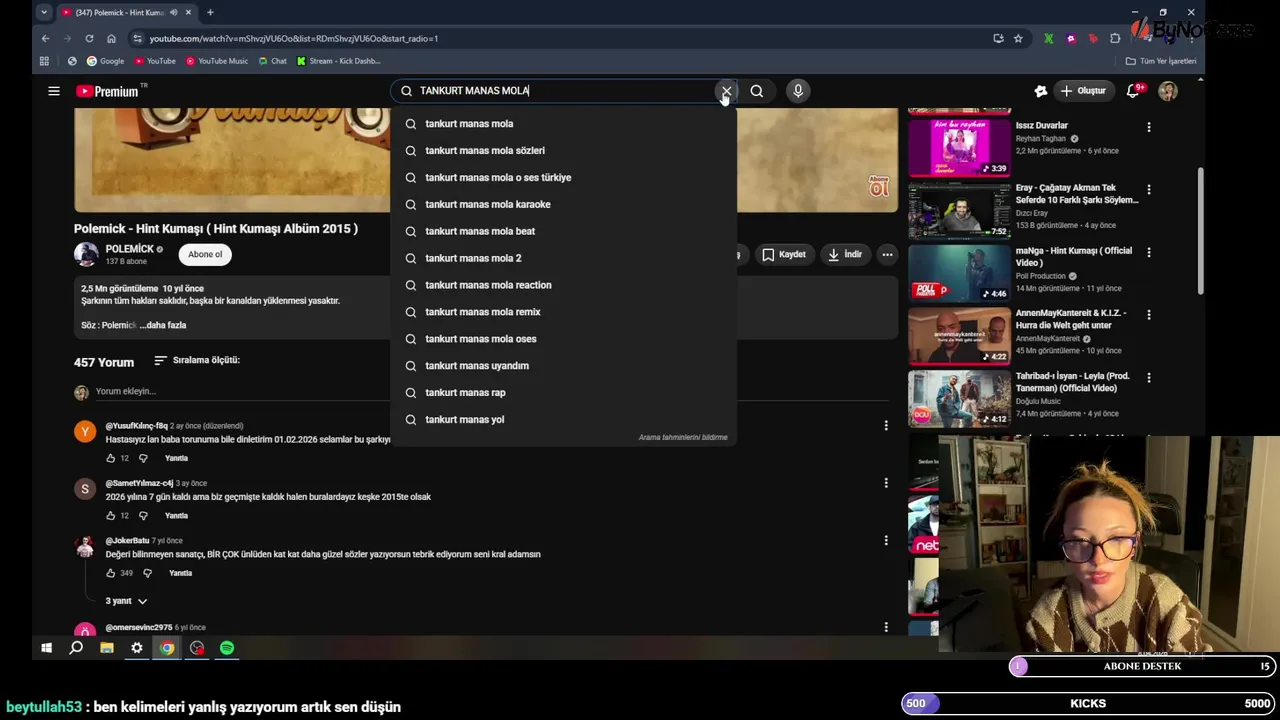Select suggestion 'tankurt manas mola karaoke'
Image resolution: width=1280 pixels, height=720 pixels.
click(x=563, y=205)
